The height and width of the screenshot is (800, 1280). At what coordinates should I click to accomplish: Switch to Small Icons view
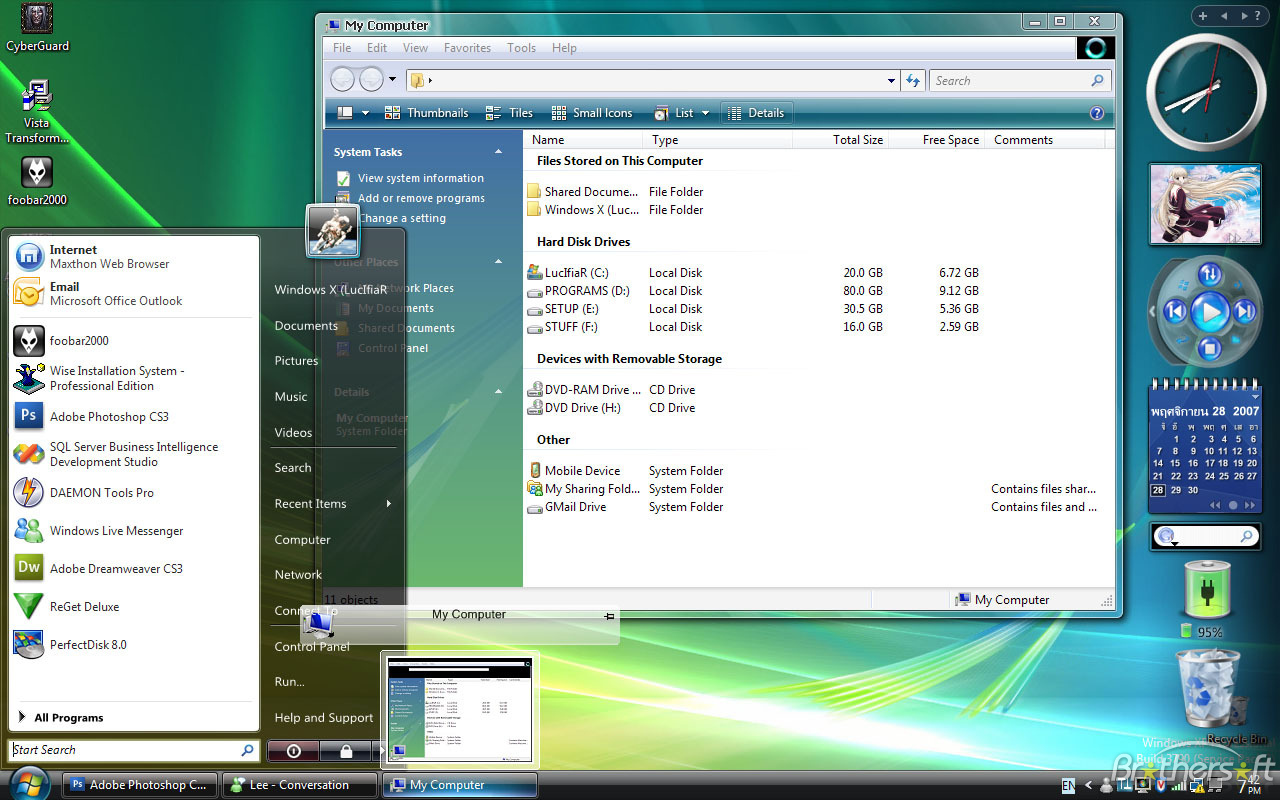592,112
